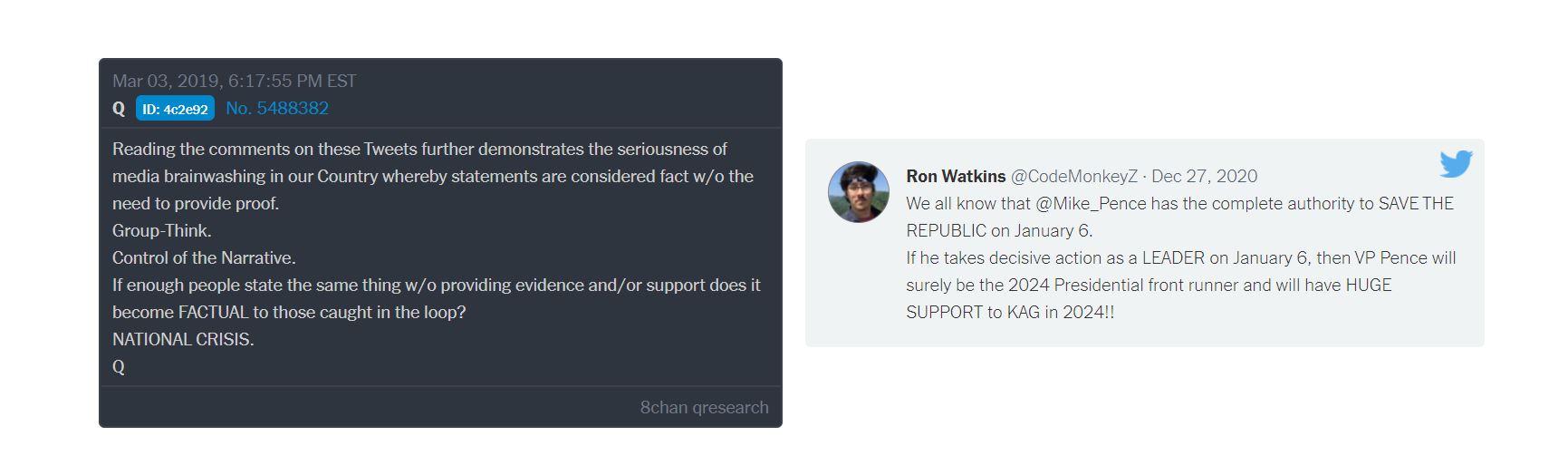Open the @CodeMonkeyZ handle

pos(1073,176)
